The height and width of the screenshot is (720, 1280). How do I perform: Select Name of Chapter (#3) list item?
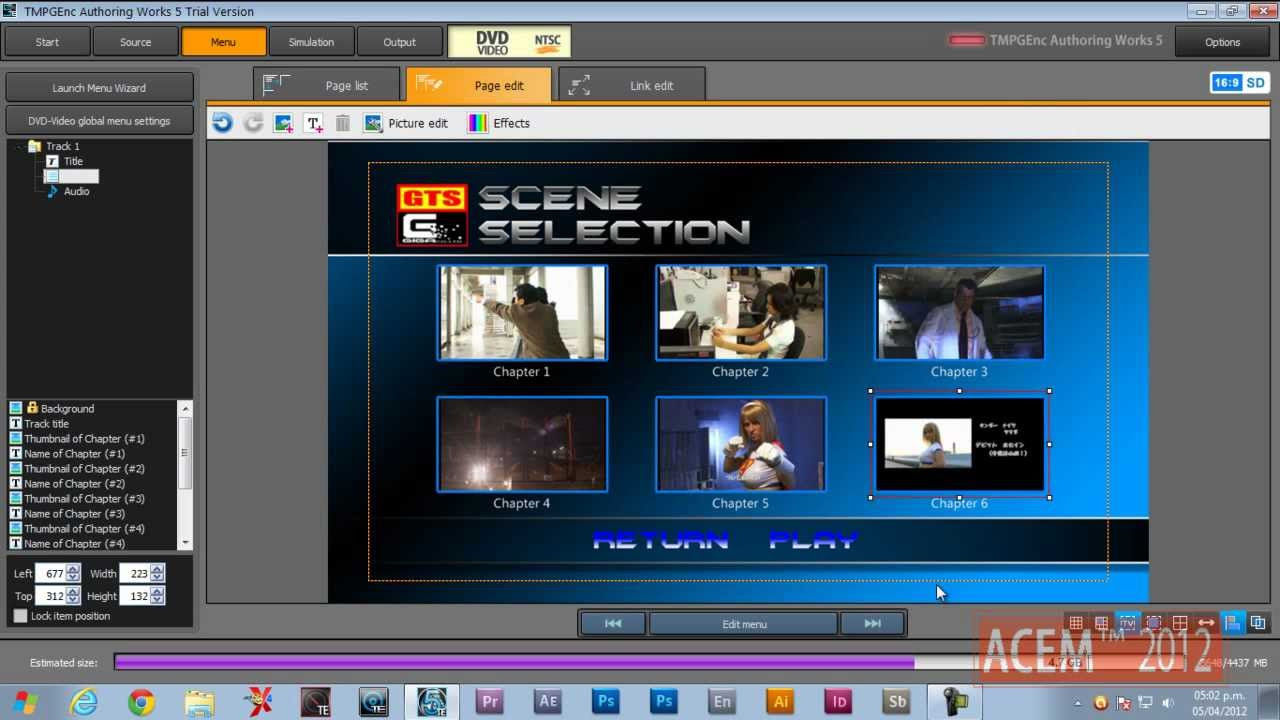[74, 513]
